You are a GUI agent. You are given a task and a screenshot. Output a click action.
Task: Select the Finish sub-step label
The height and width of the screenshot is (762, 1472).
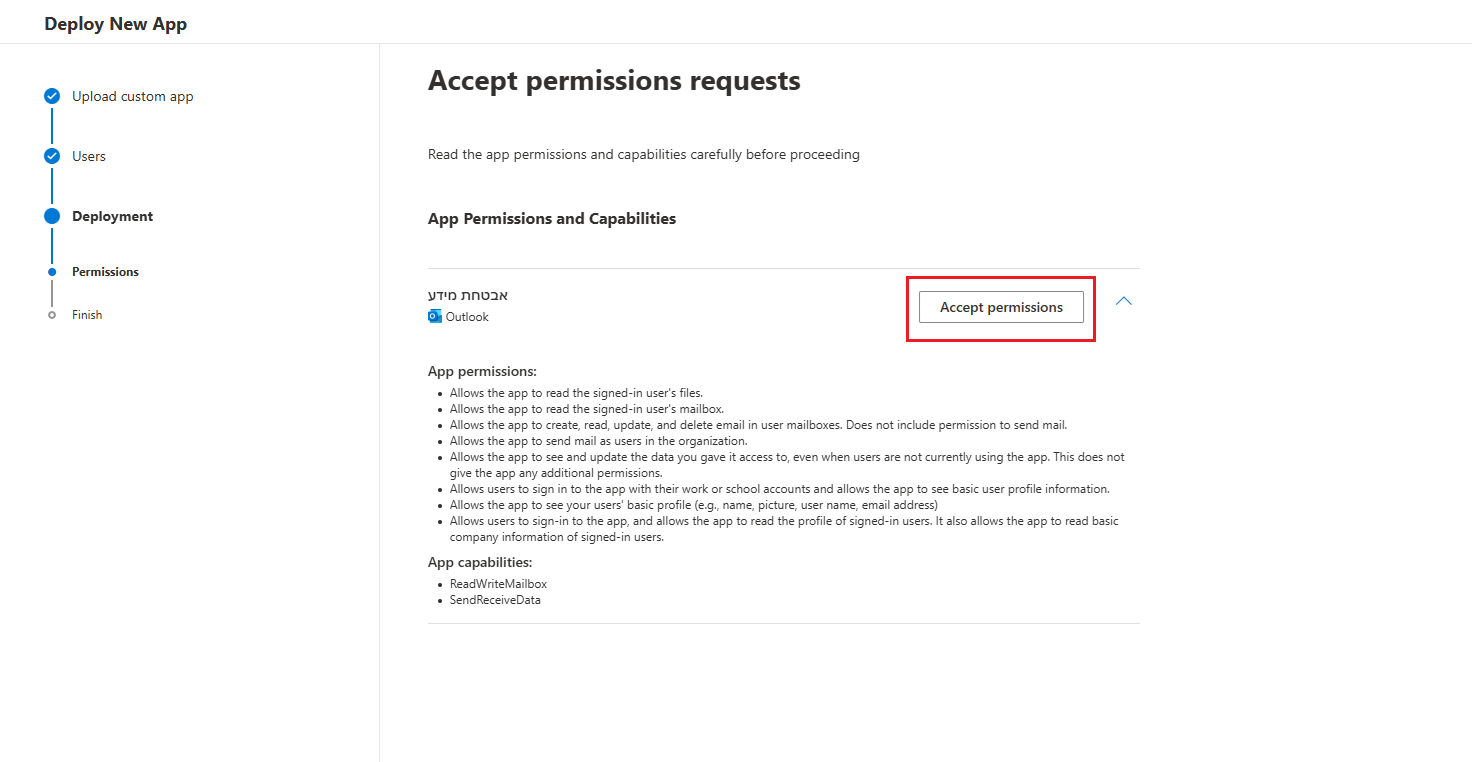(x=87, y=315)
